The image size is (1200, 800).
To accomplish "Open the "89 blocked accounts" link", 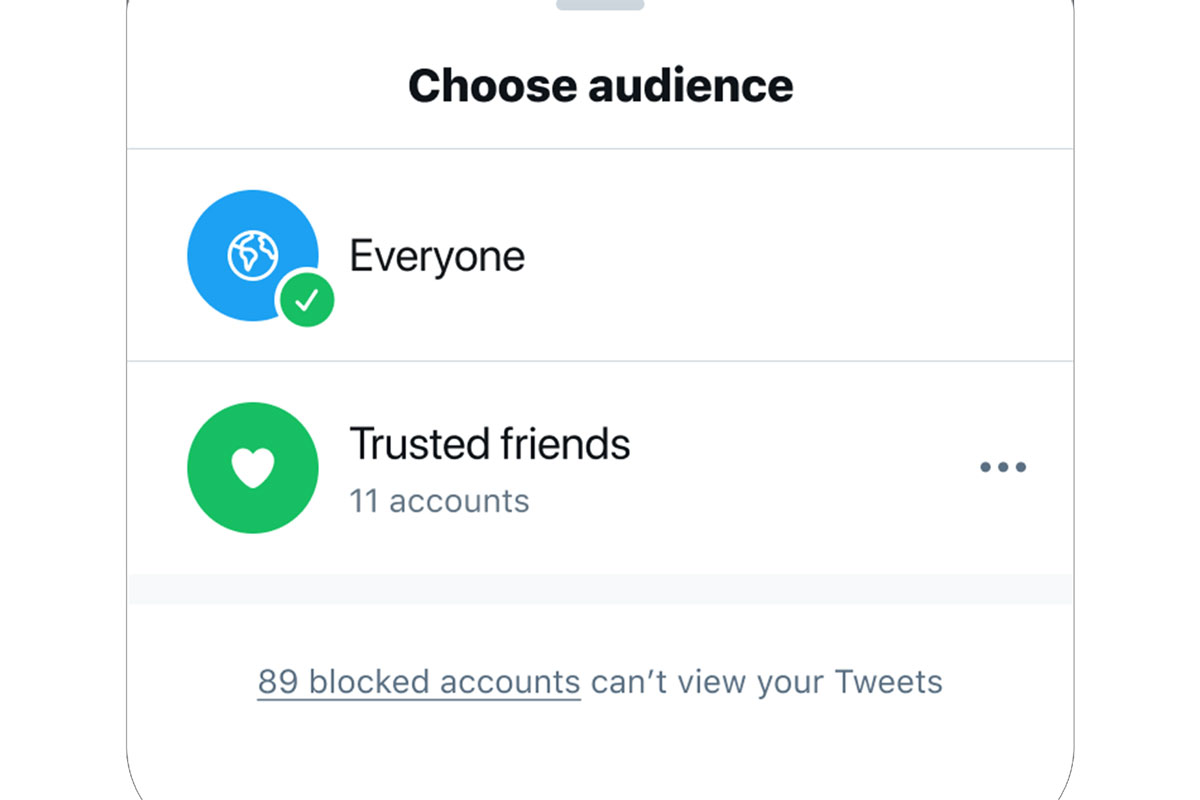I will [x=418, y=682].
